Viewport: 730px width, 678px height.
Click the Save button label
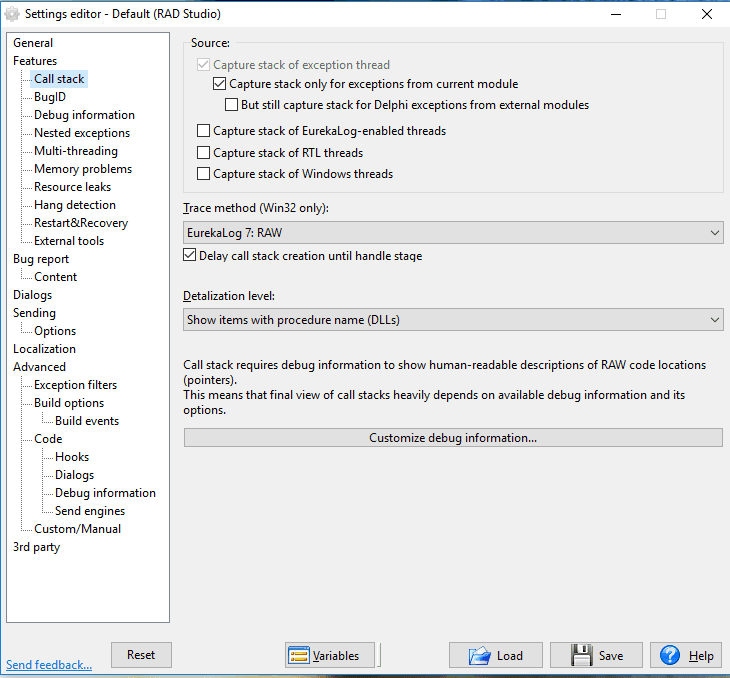point(611,656)
